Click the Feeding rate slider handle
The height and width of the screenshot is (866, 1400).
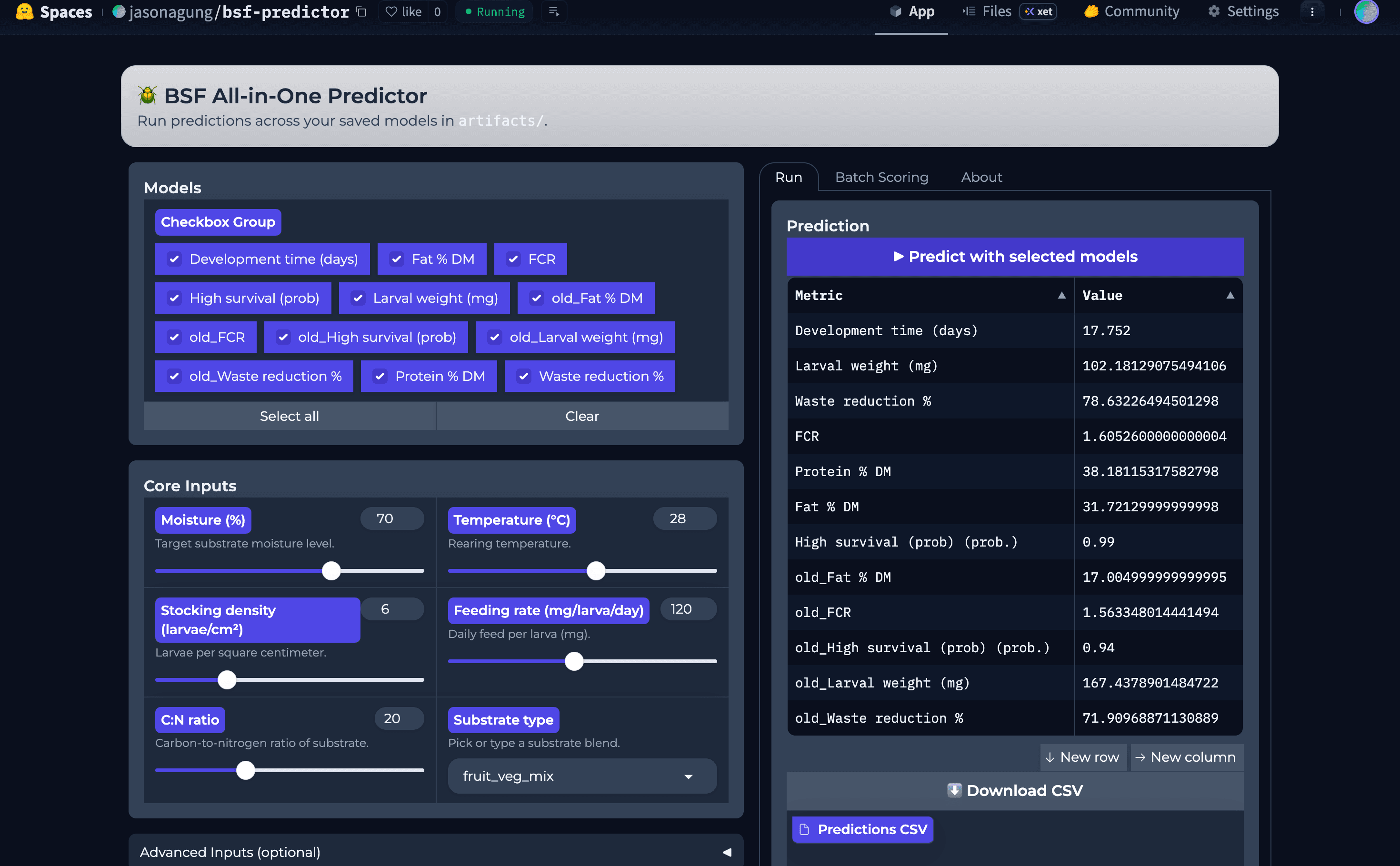[x=574, y=662]
